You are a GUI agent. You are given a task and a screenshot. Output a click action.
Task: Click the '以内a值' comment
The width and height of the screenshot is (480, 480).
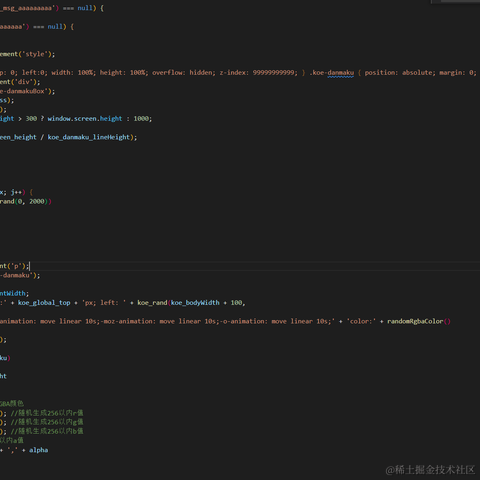pyautogui.click(x=12, y=440)
